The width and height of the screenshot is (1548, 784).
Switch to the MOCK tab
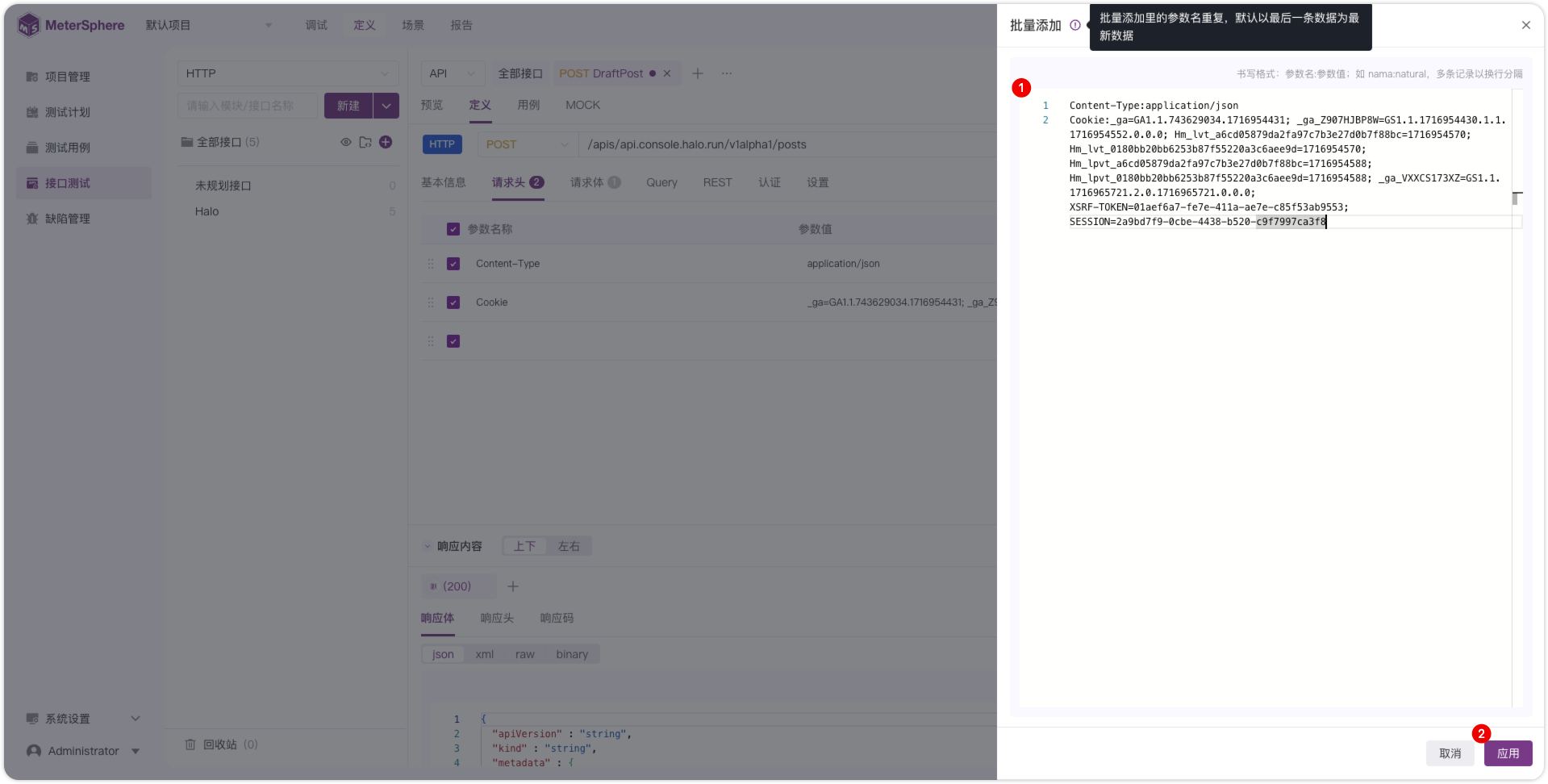click(x=582, y=105)
